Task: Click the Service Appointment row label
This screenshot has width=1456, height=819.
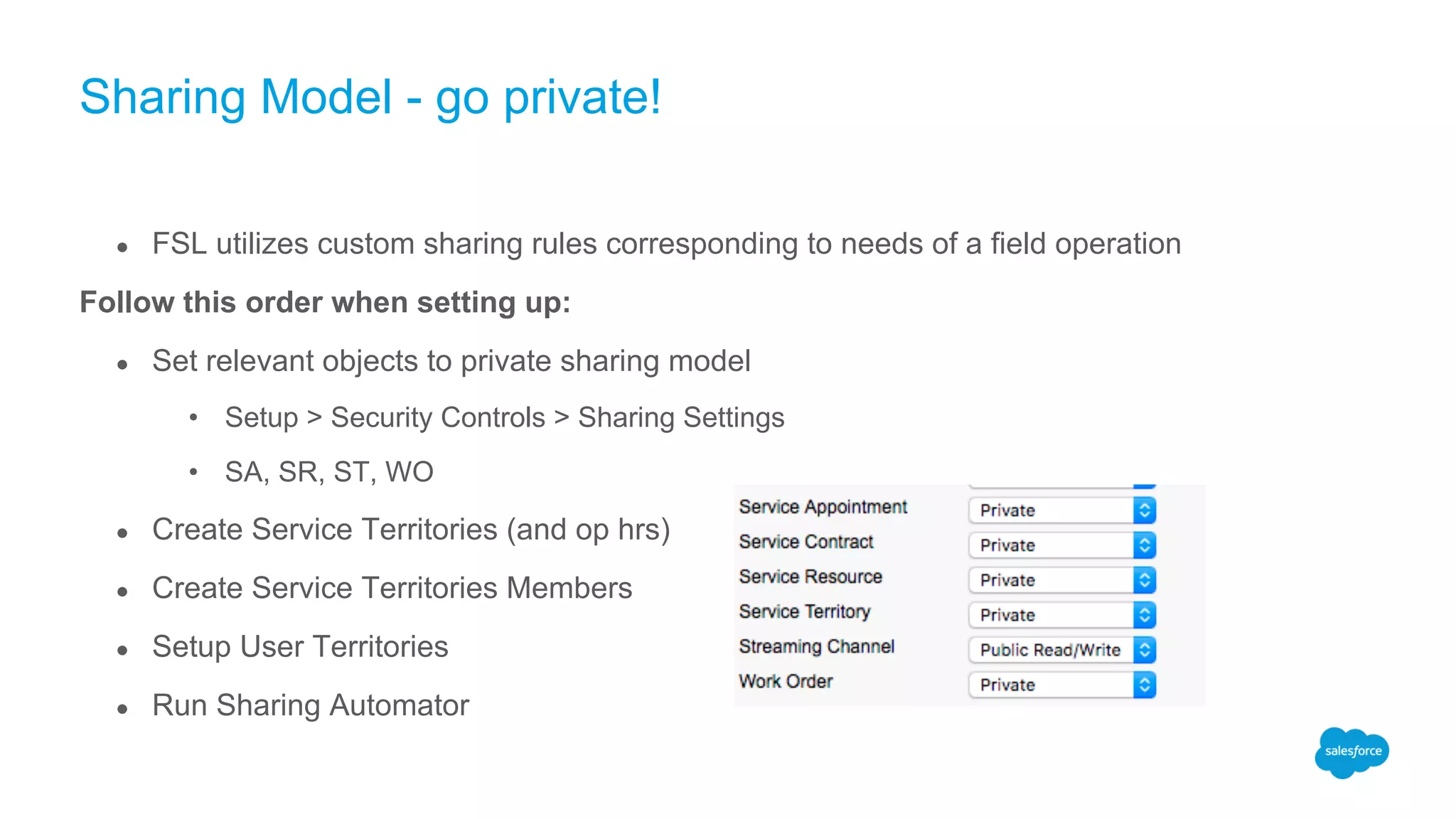Action: [823, 507]
